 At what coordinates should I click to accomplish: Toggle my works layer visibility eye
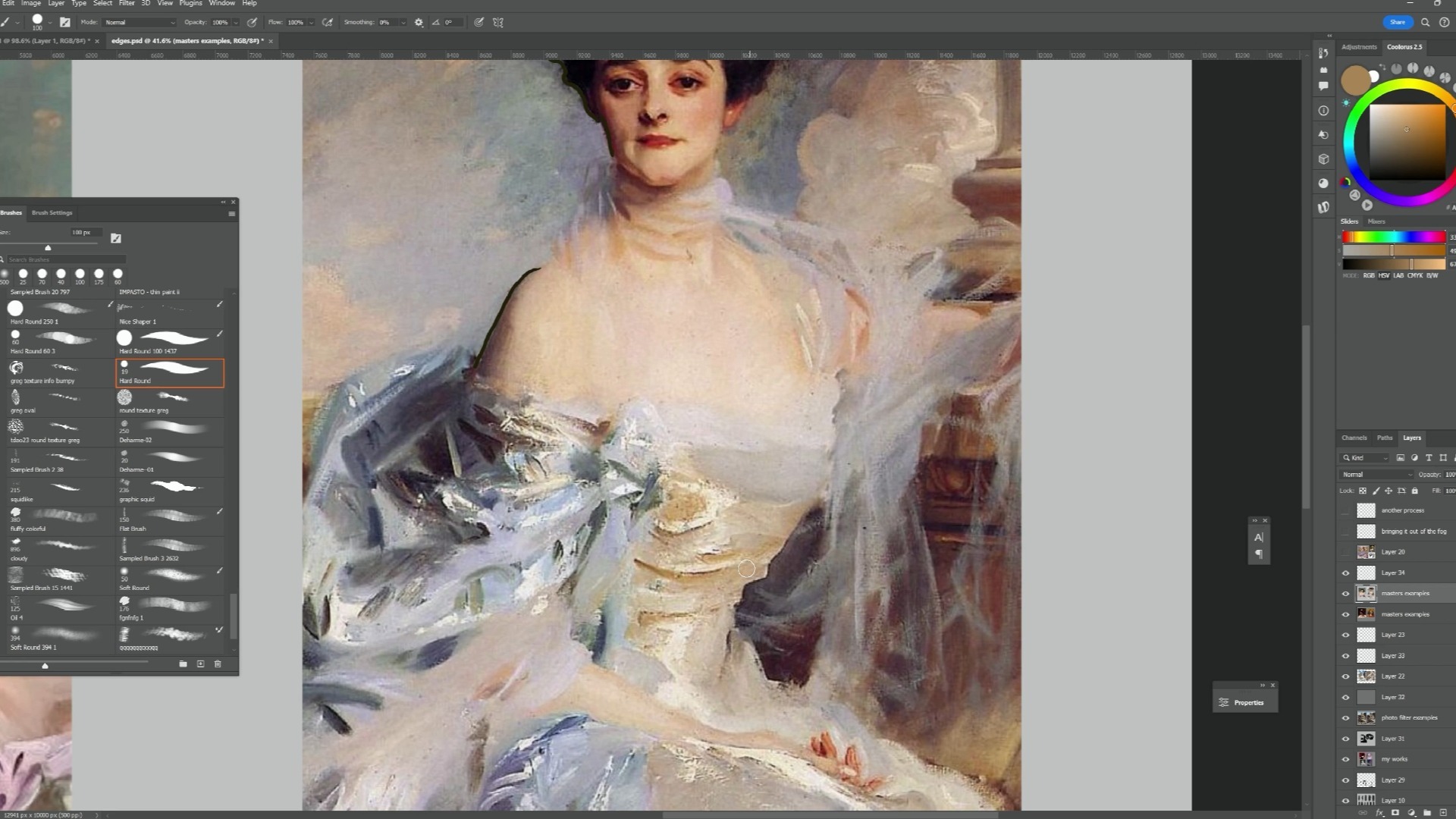click(x=1346, y=759)
